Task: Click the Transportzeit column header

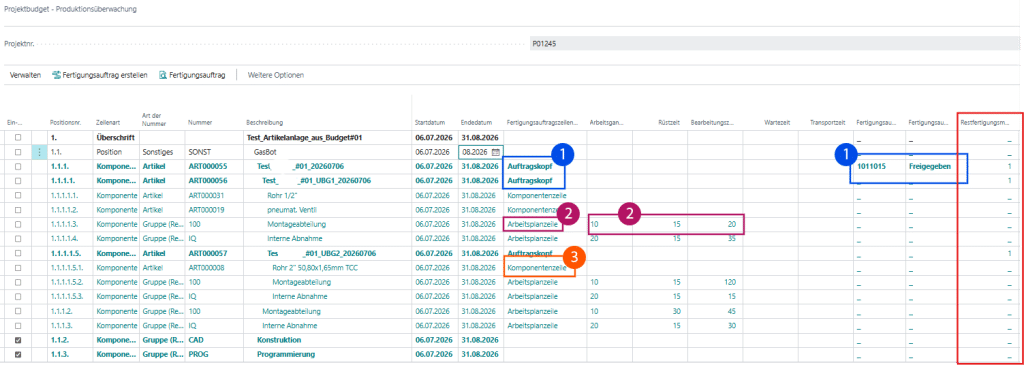Action: [827, 122]
